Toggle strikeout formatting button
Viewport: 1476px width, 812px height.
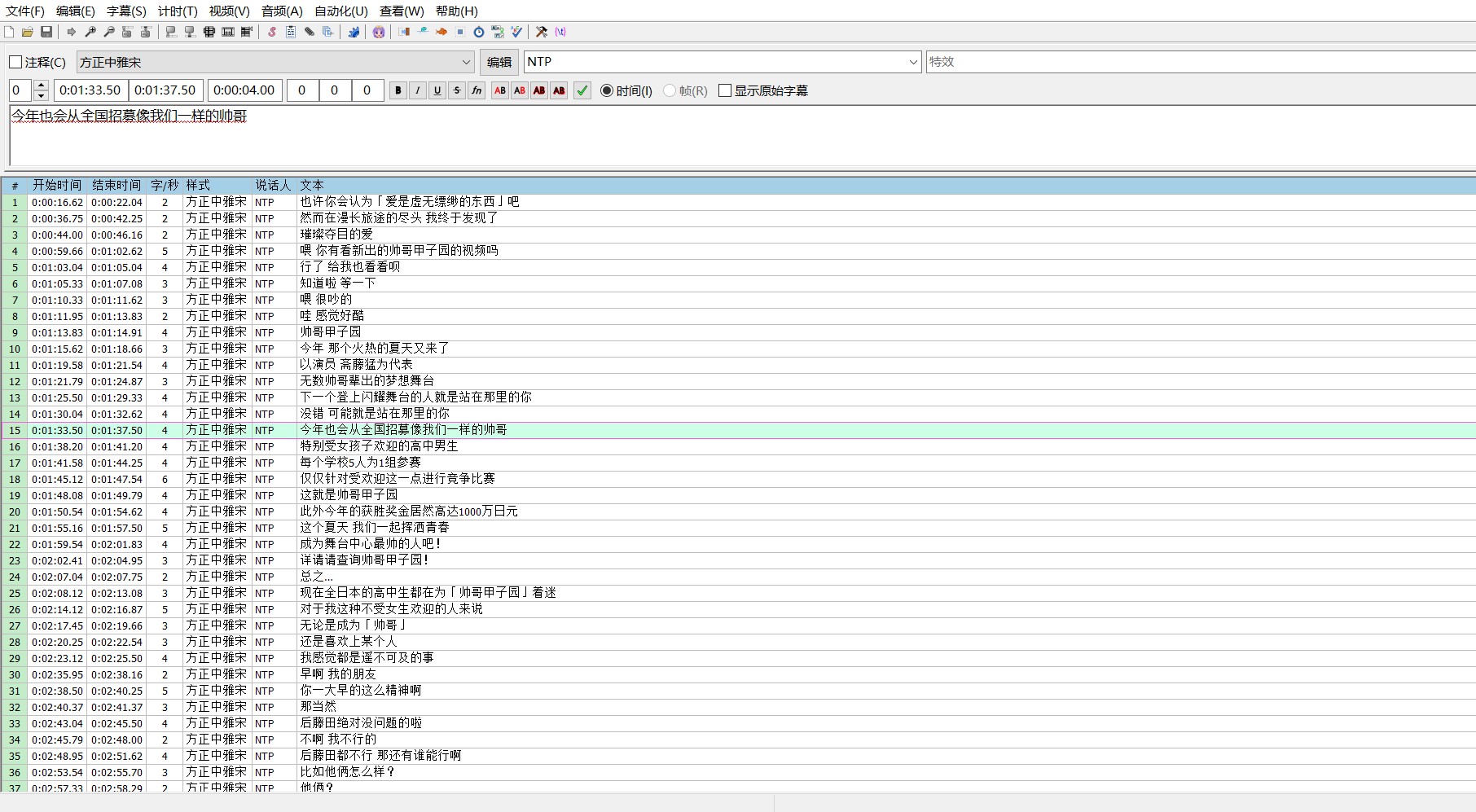point(457,90)
